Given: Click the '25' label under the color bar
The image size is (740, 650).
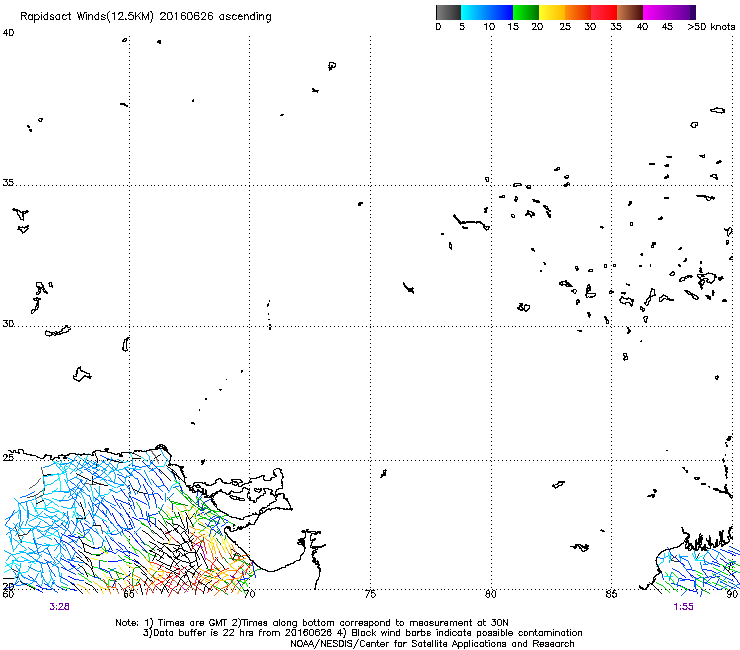Looking at the screenshot, I should click(565, 27).
